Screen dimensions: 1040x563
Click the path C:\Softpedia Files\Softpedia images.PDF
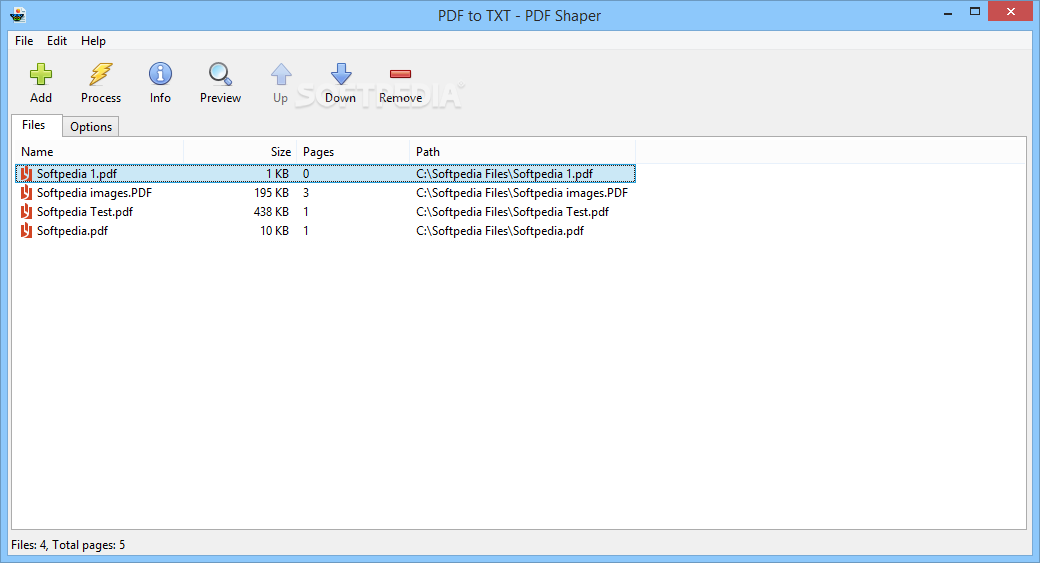[x=522, y=193]
